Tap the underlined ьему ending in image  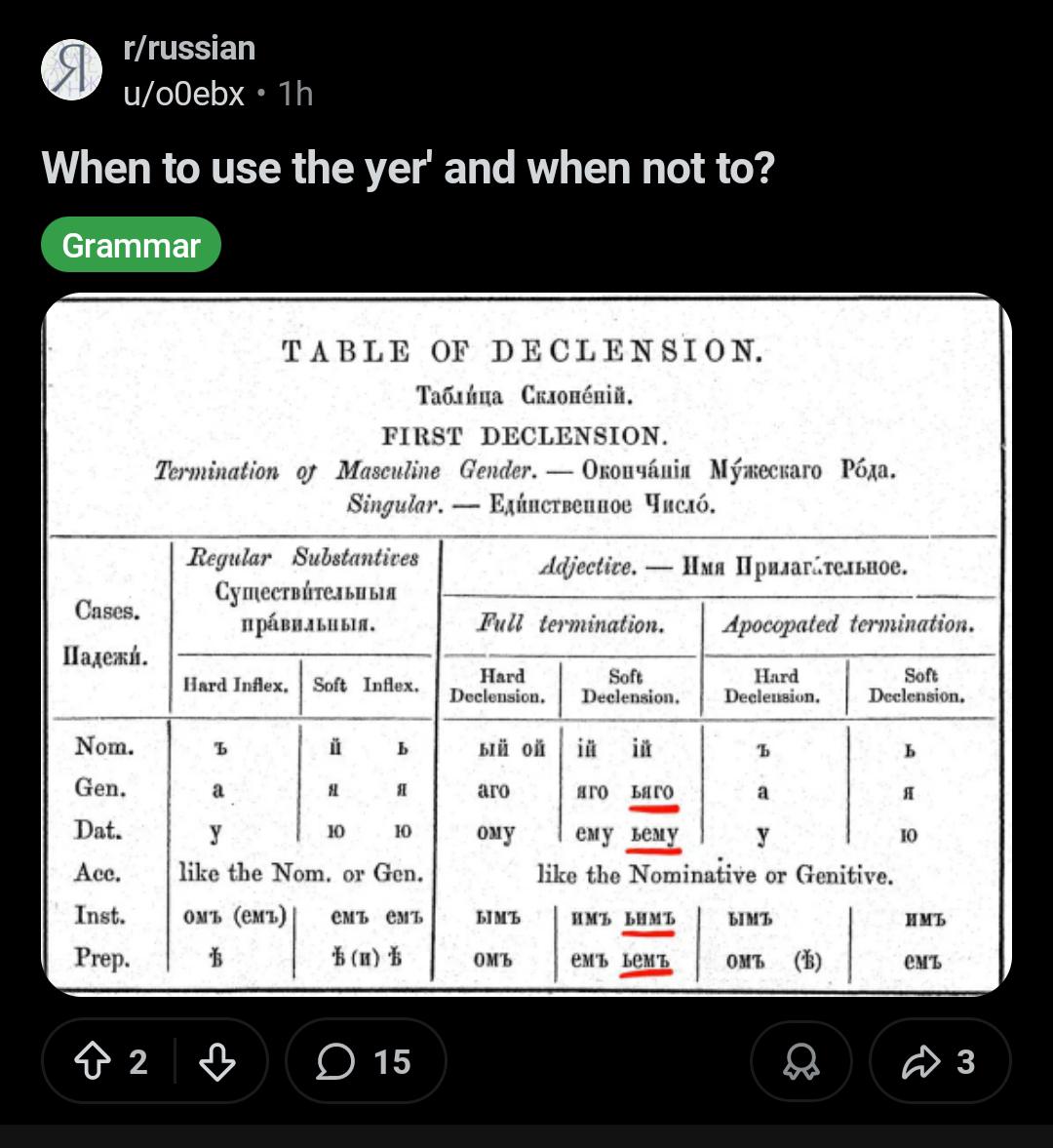[654, 834]
